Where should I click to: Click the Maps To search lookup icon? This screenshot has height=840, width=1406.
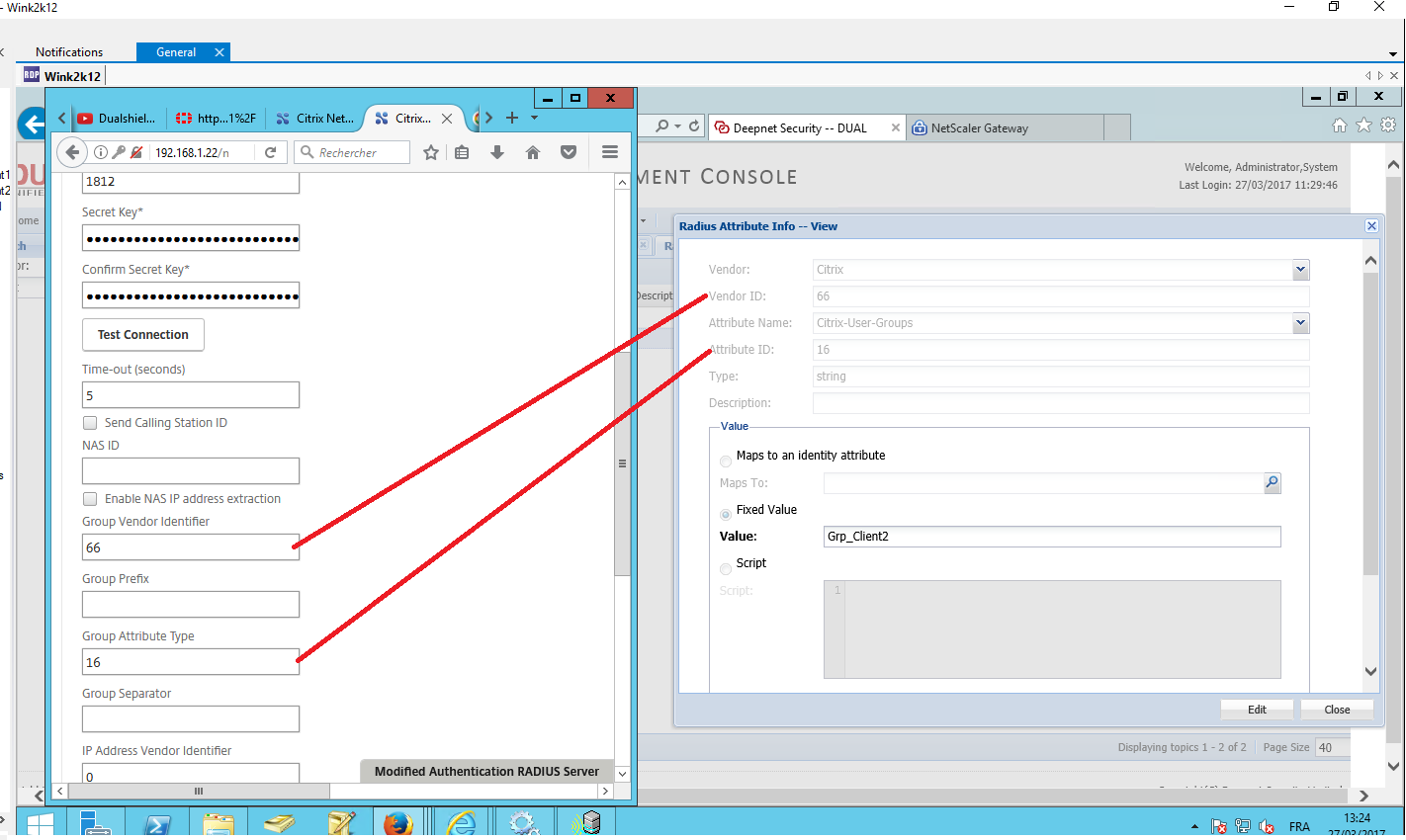1272,483
